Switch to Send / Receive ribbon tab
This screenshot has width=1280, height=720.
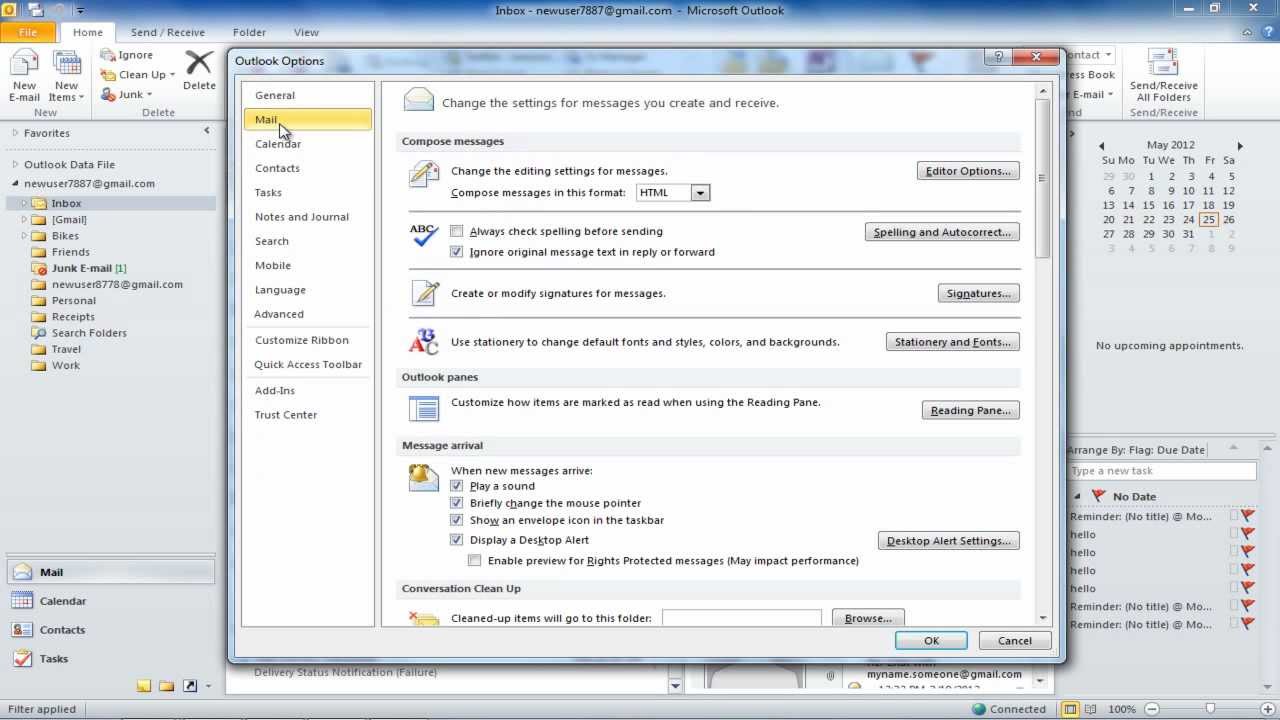click(167, 32)
